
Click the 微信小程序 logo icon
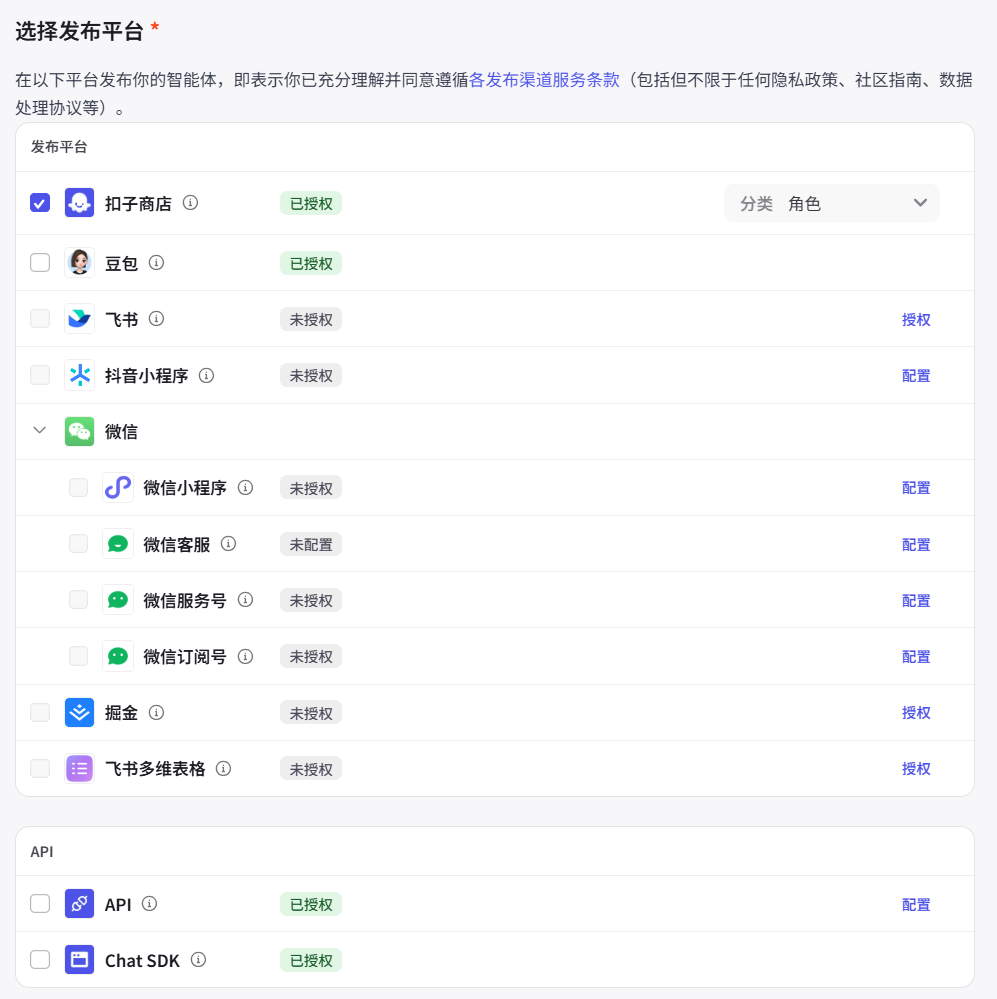pos(118,487)
